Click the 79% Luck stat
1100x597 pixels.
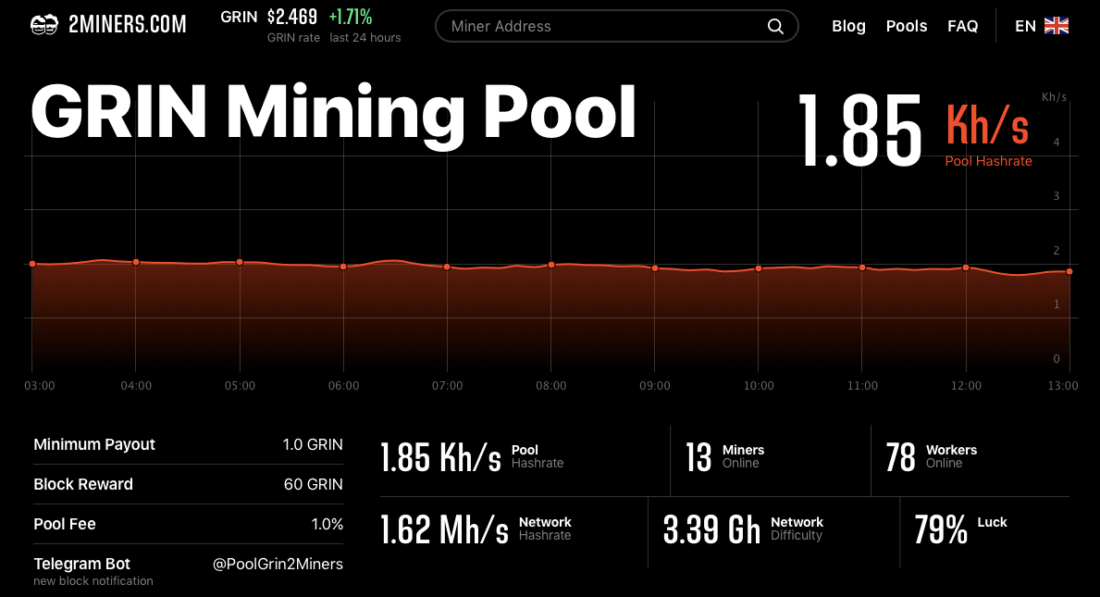(x=960, y=529)
